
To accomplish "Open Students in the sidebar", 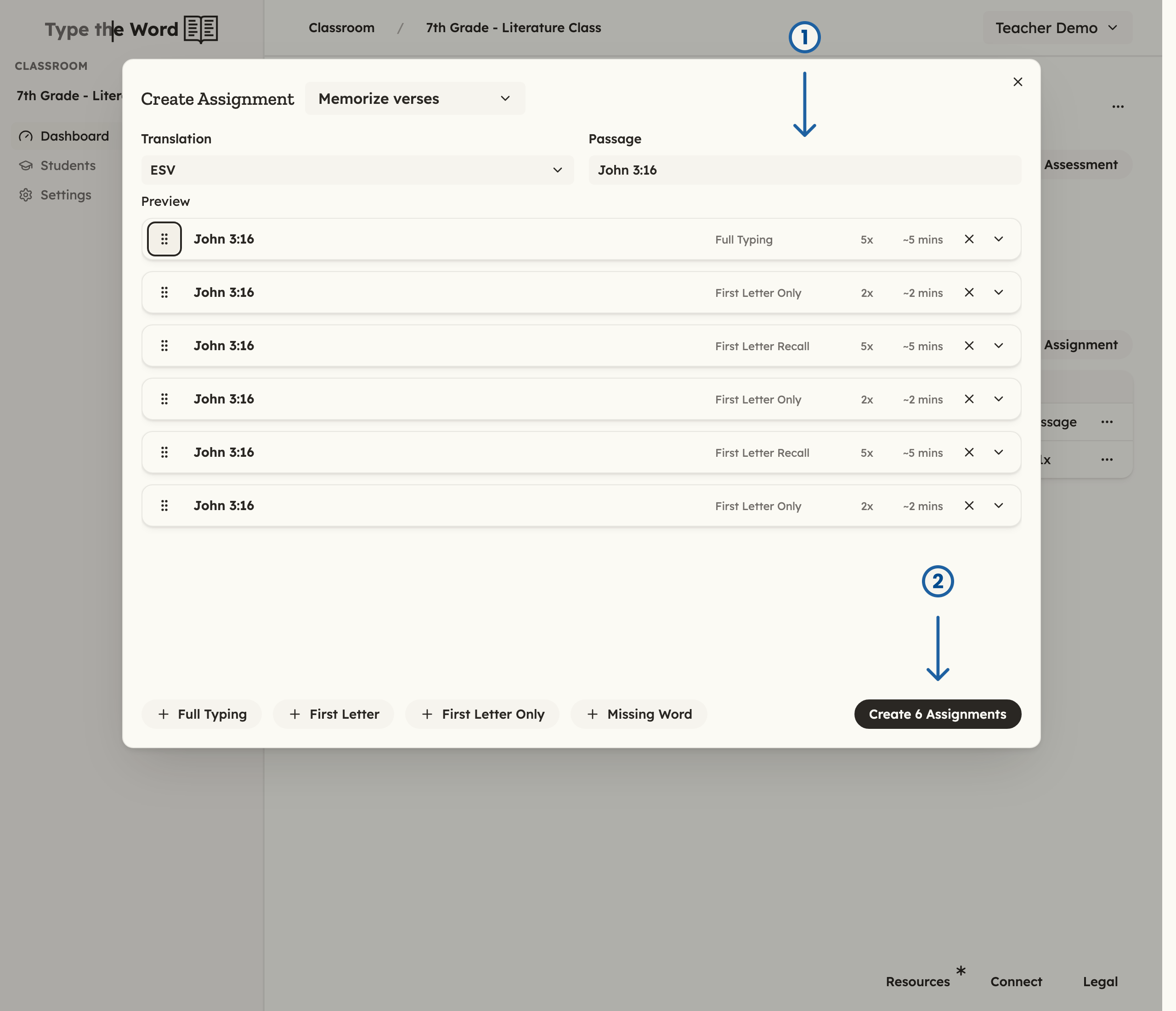I will pos(57,166).
